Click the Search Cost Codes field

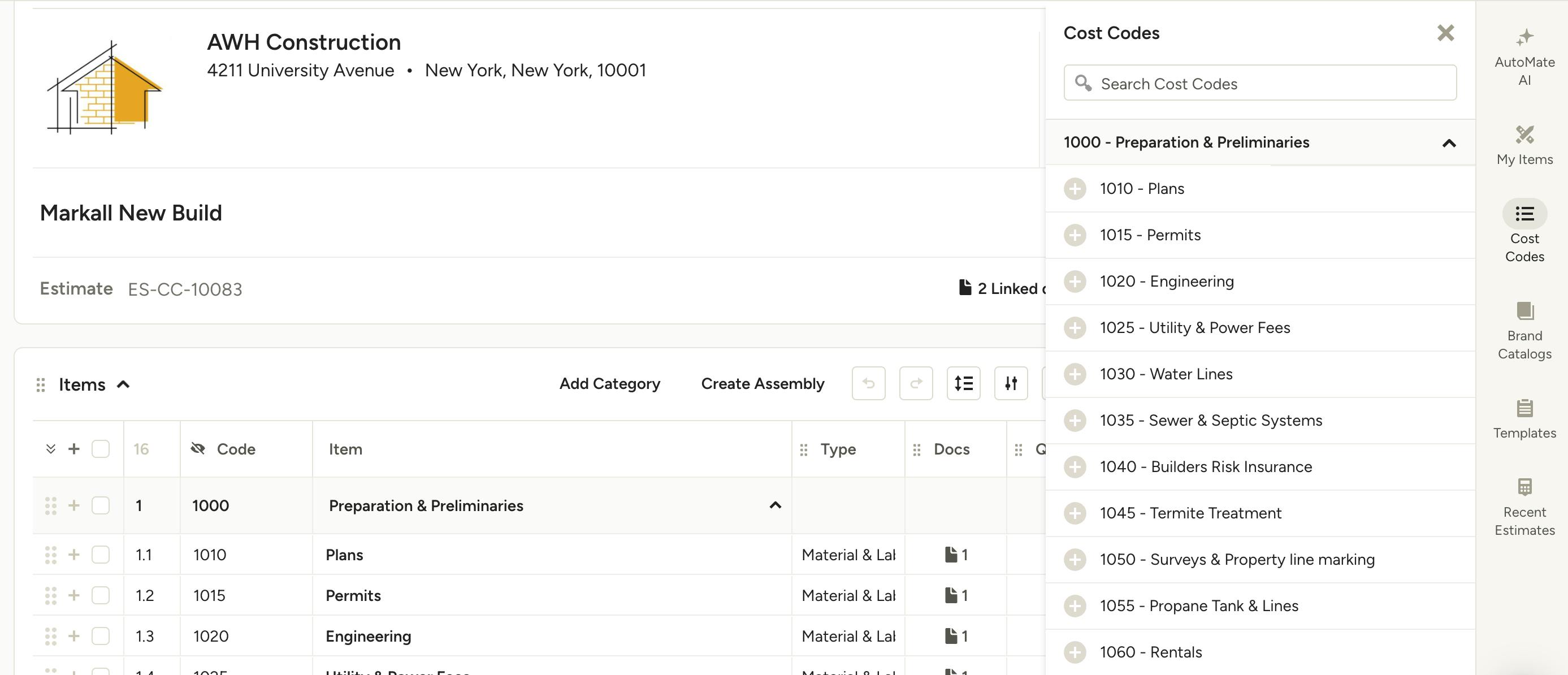point(1260,84)
